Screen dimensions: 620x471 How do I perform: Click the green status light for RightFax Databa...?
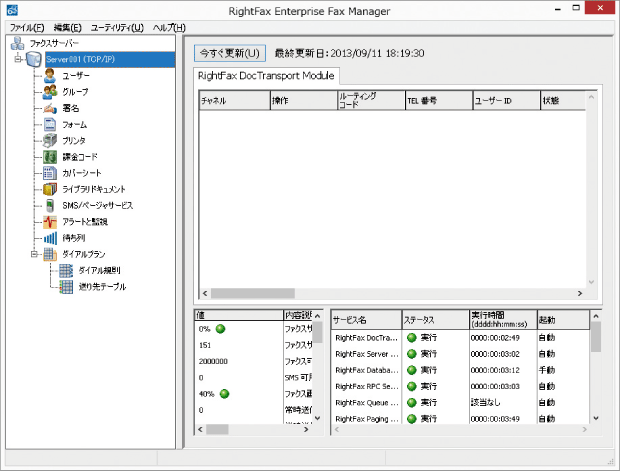tap(412, 370)
